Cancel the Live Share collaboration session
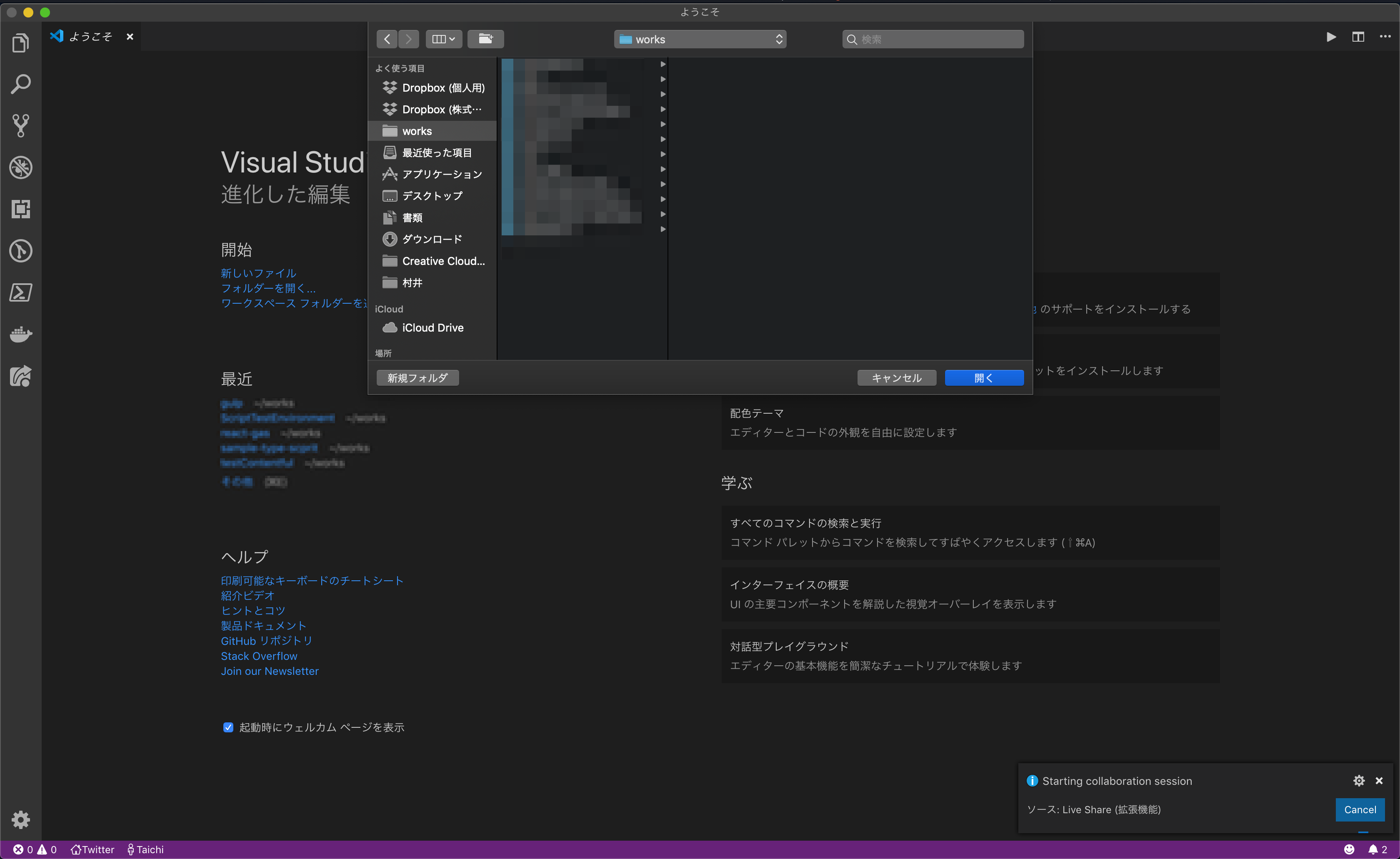Image resolution: width=1400 pixels, height=859 pixels. pos(1360,809)
